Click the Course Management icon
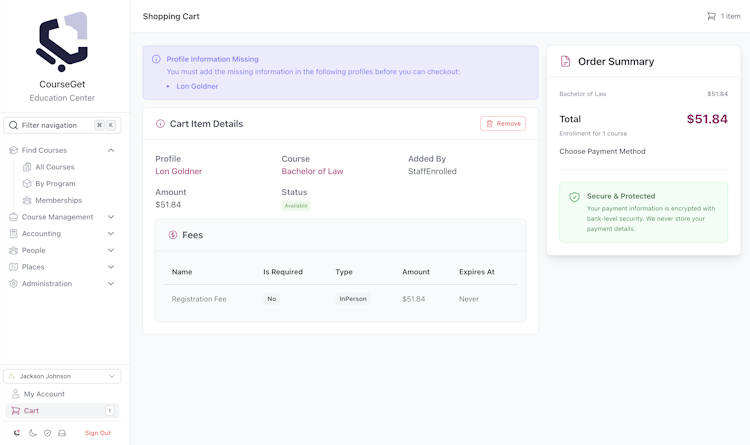 [13, 217]
